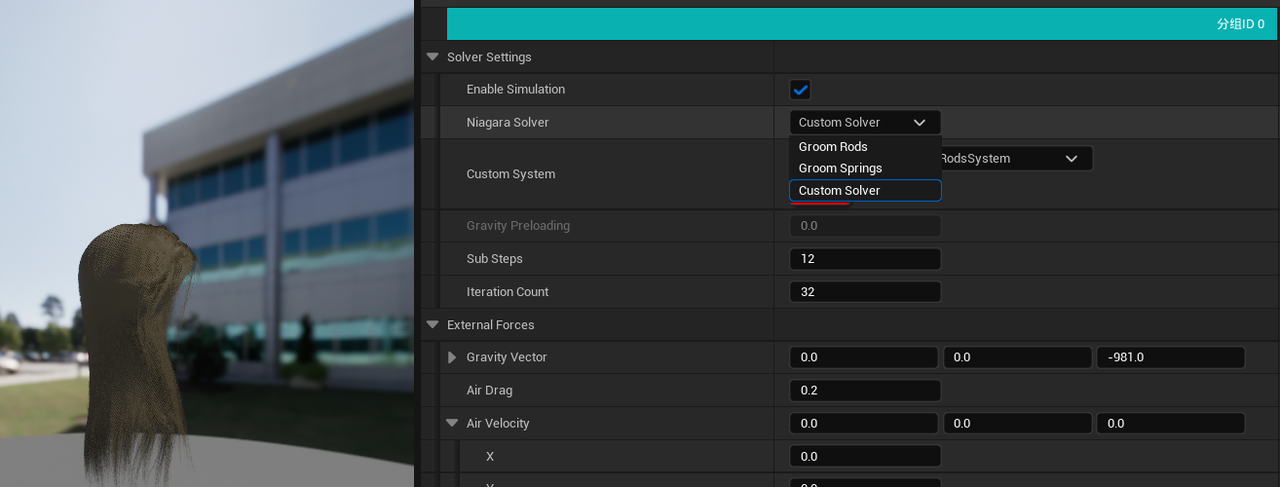1280x487 pixels.
Task: Click the Gravity Vector Z field showing -981.0
Action: 1170,357
